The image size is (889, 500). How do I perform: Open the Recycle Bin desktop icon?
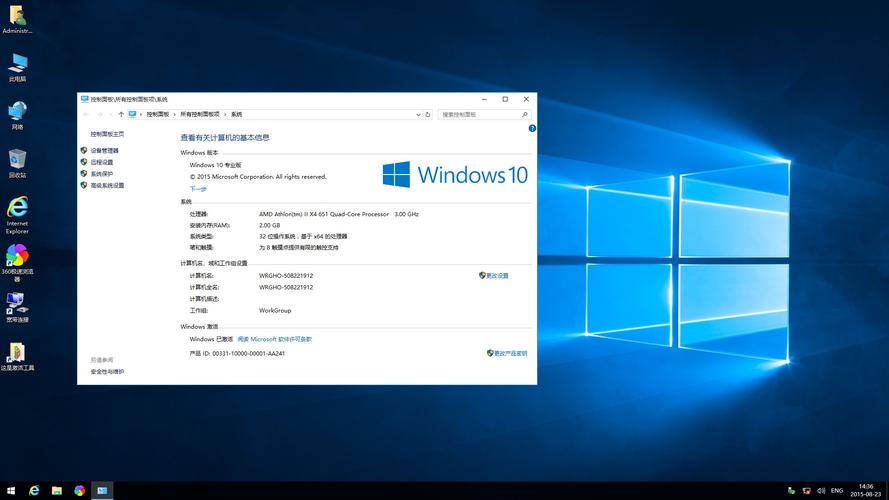[17, 164]
